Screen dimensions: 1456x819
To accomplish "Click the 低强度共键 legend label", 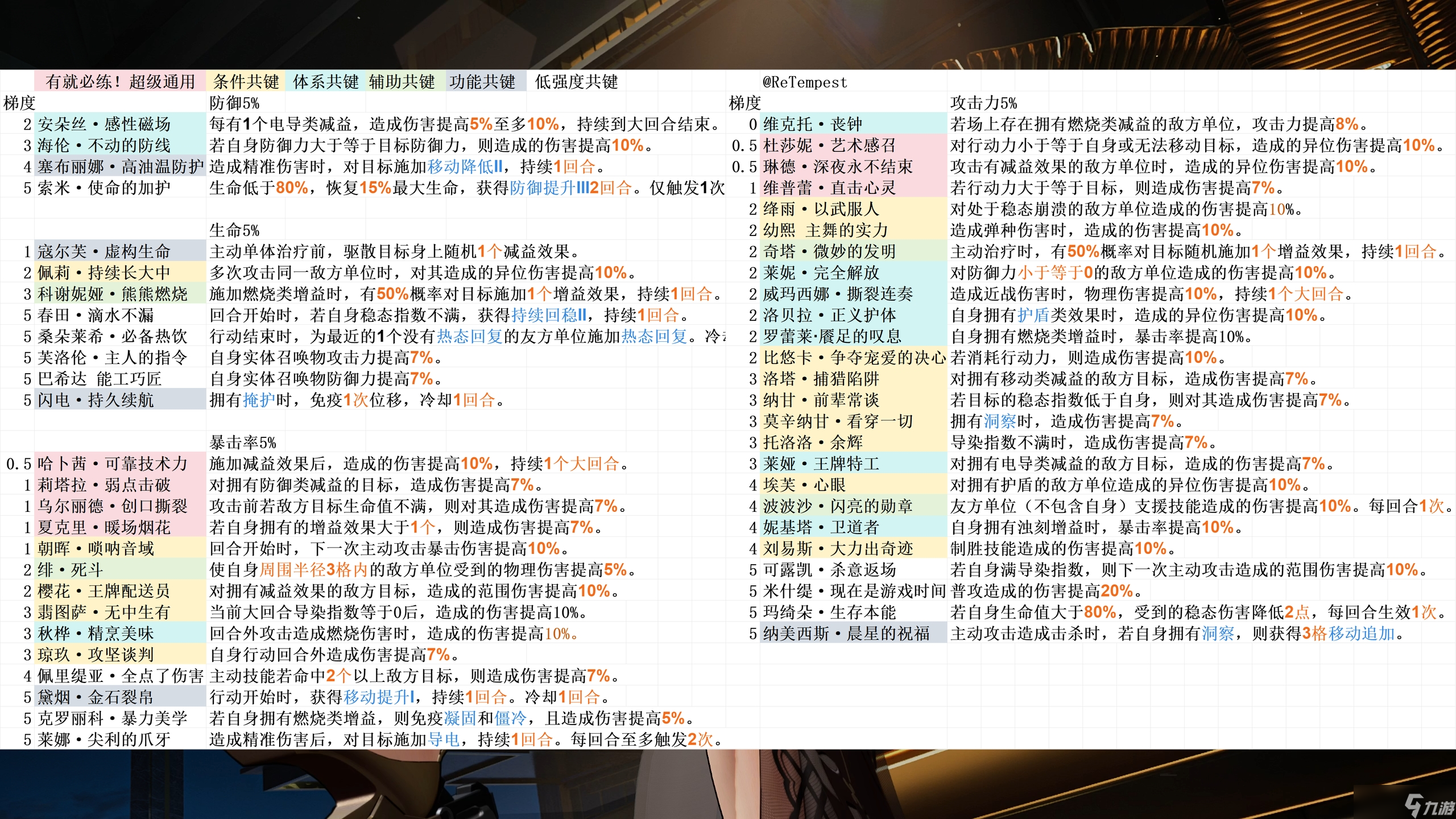I will pos(576,81).
